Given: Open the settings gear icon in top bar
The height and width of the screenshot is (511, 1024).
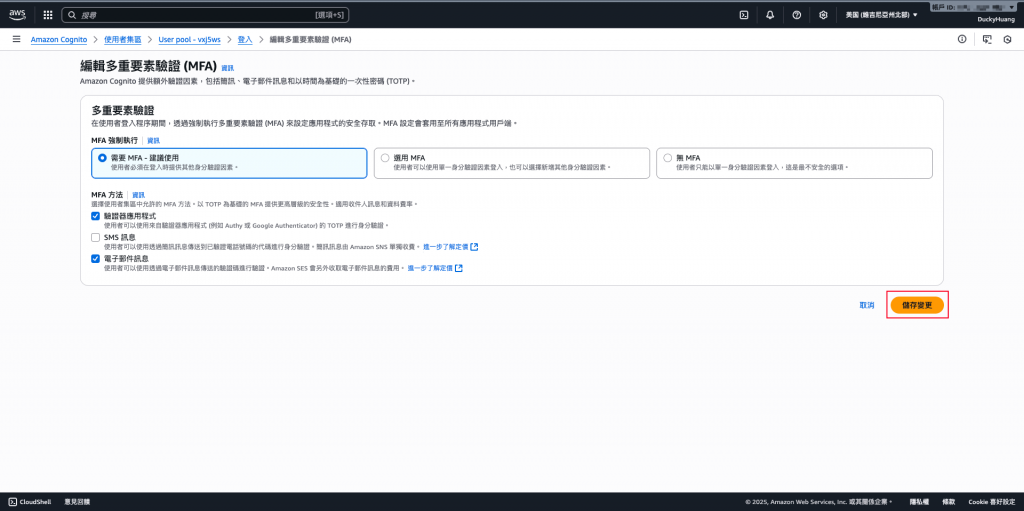Looking at the screenshot, I should click(824, 14).
